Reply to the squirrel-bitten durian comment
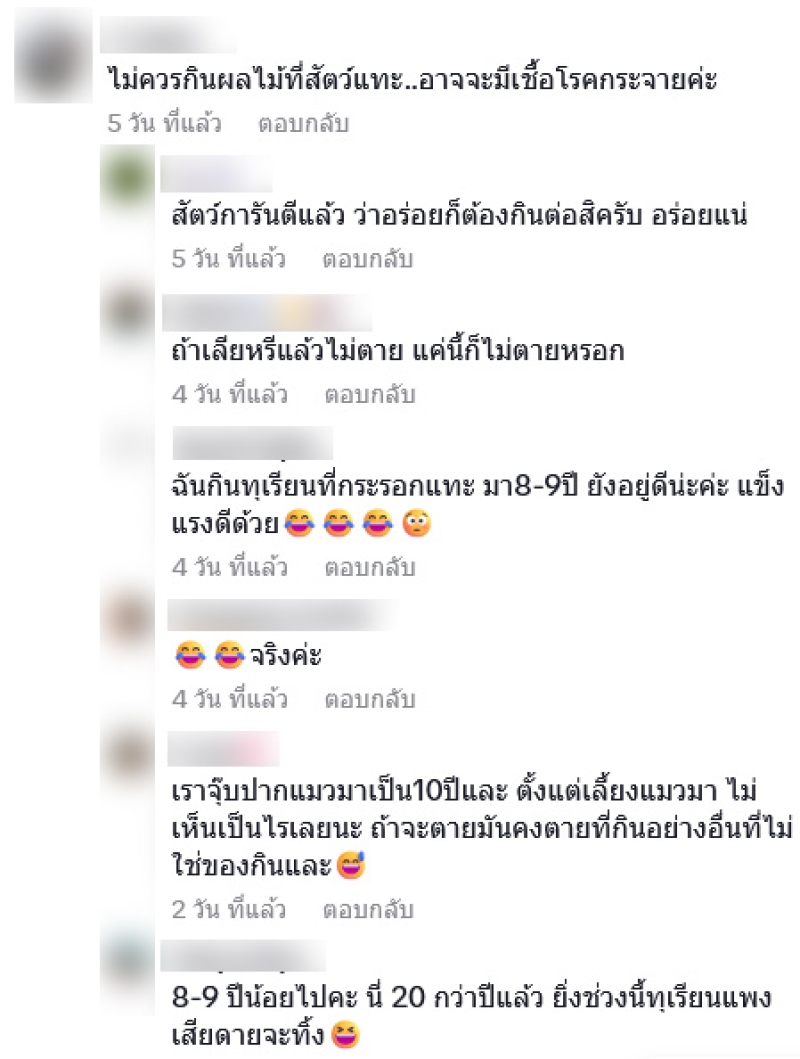The width and height of the screenshot is (800, 1059). click(370, 567)
